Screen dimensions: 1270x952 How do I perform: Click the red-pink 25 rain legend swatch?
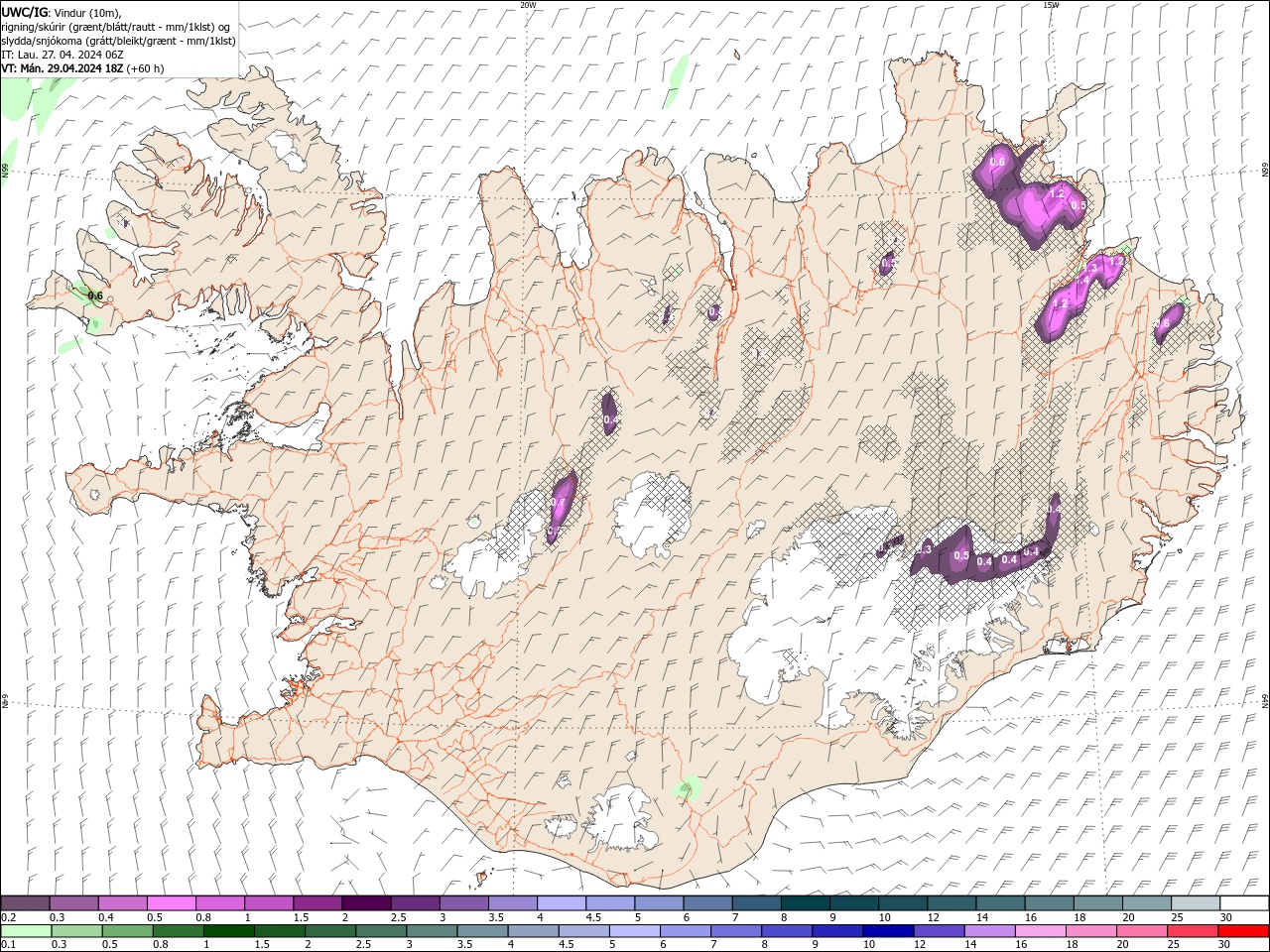1192,931
